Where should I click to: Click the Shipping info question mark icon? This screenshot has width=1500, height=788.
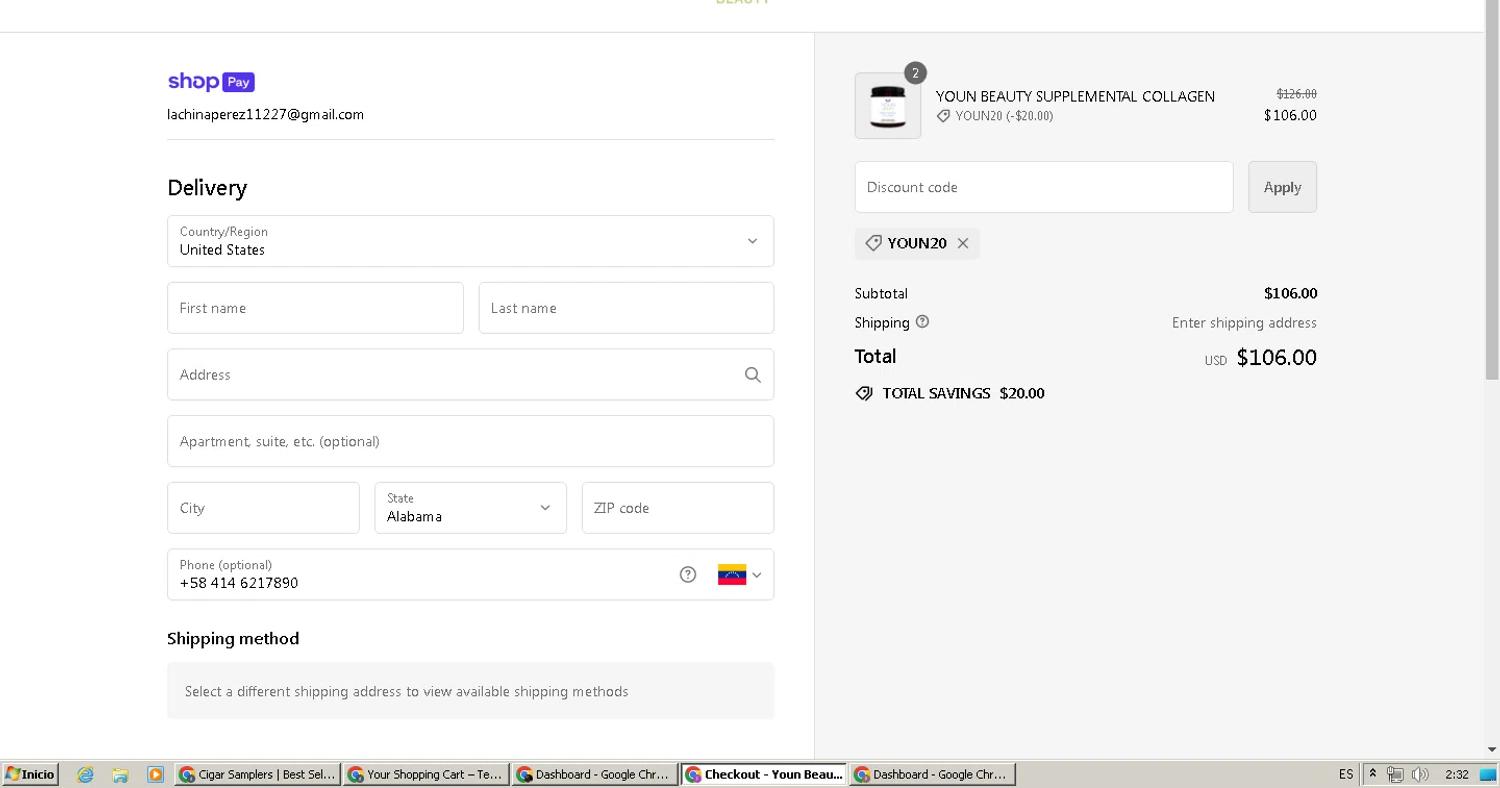click(922, 322)
